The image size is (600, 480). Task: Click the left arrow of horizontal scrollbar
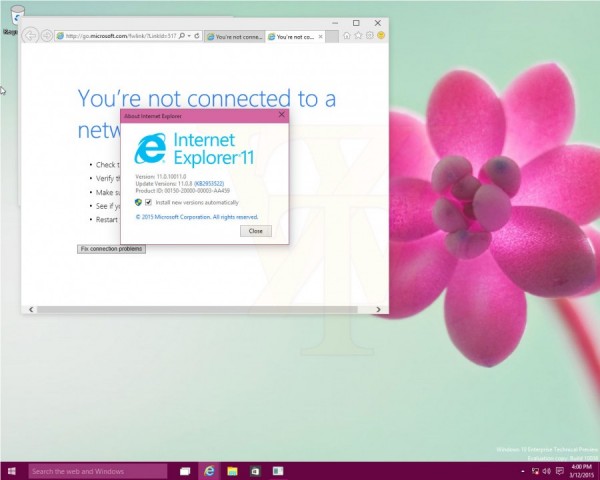tap(31, 309)
